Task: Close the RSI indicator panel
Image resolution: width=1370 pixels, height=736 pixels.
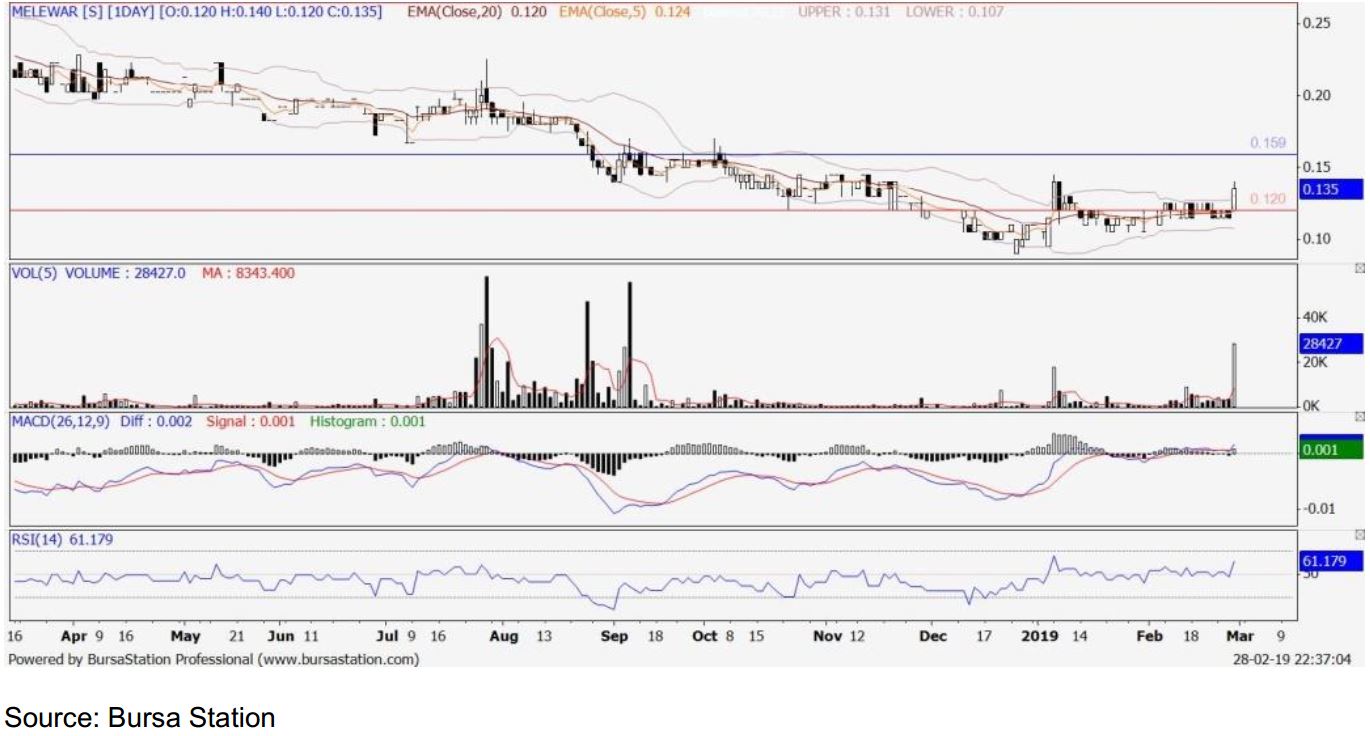Action: tap(1359, 536)
